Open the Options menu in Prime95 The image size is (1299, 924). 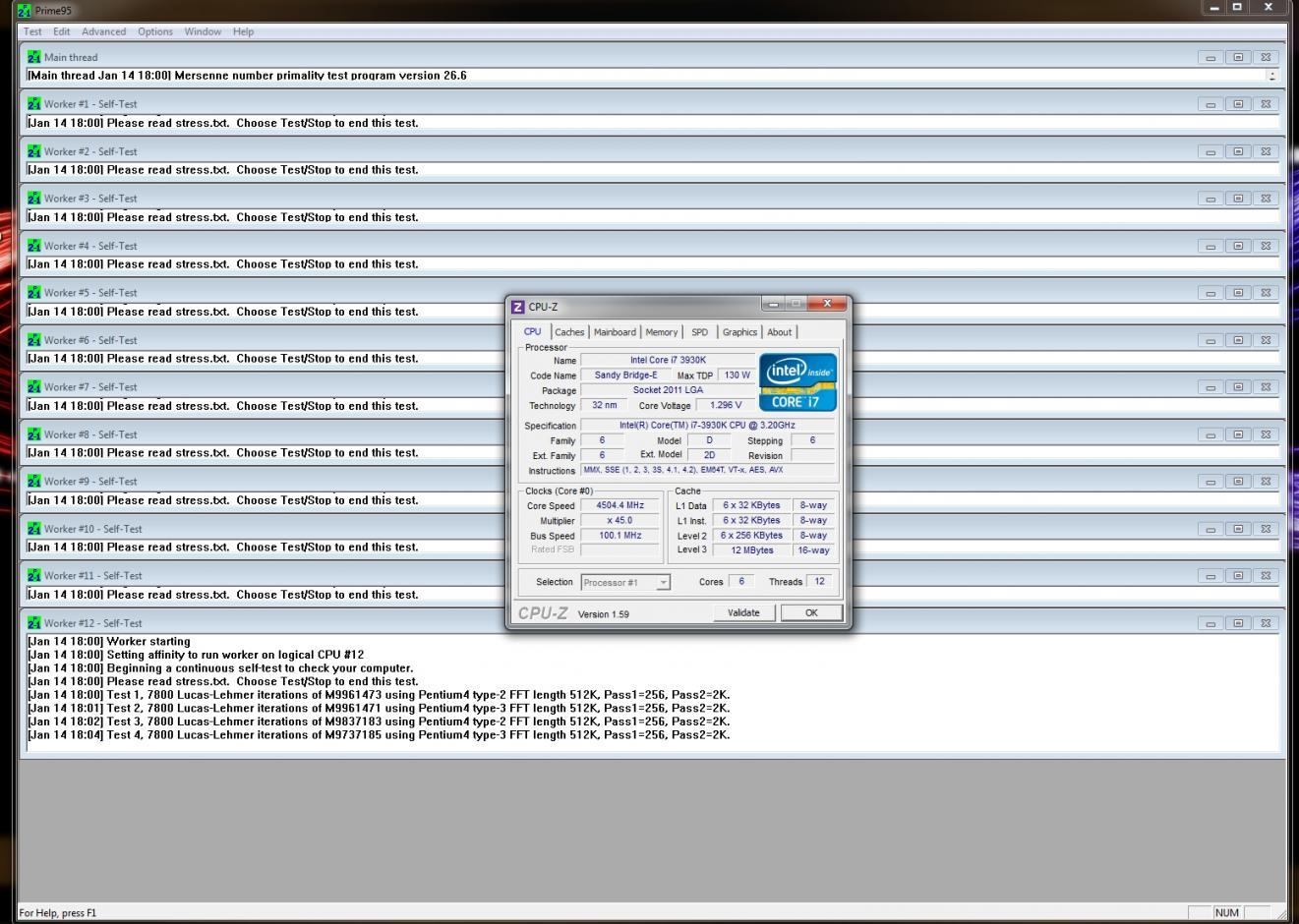155,31
